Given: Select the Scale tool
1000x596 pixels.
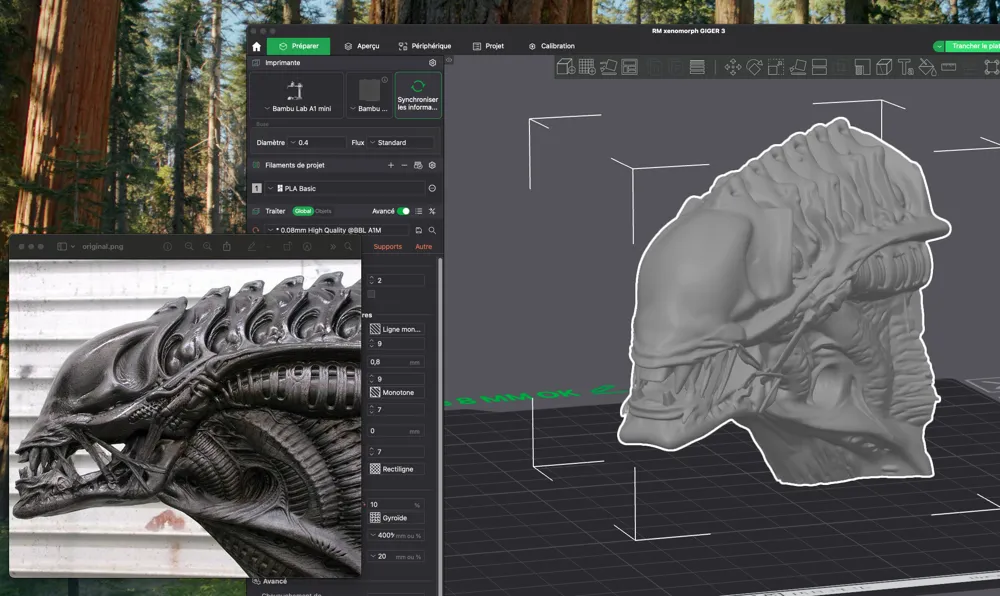Looking at the screenshot, I should click(776, 67).
